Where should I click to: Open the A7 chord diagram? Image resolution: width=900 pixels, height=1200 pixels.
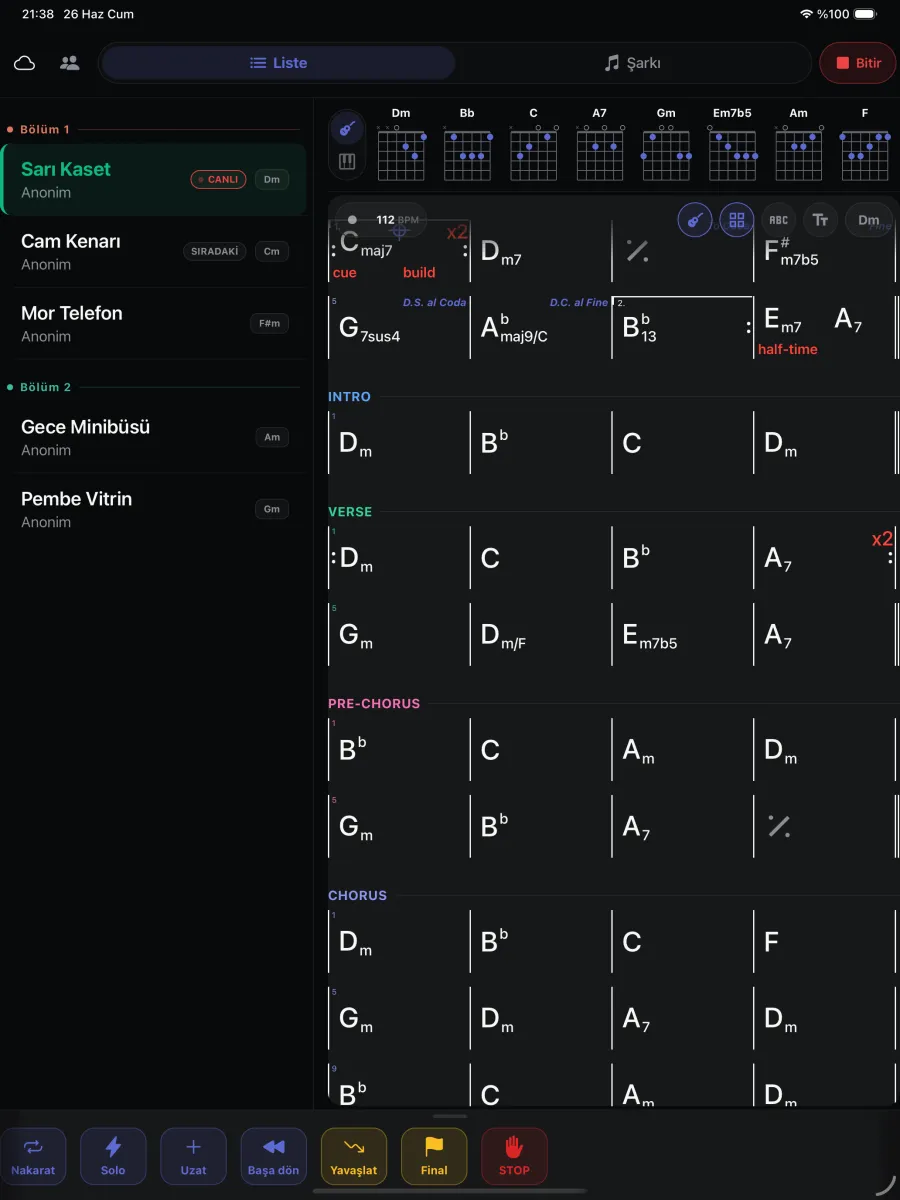click(x=599, y=144)
